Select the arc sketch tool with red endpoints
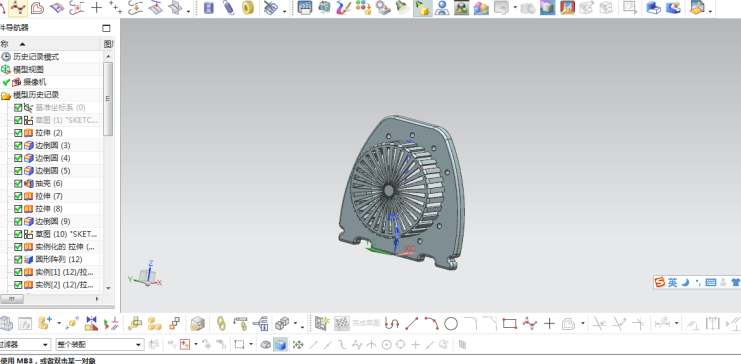The height and width of the screenshot is (364, 741). [431, 324]
